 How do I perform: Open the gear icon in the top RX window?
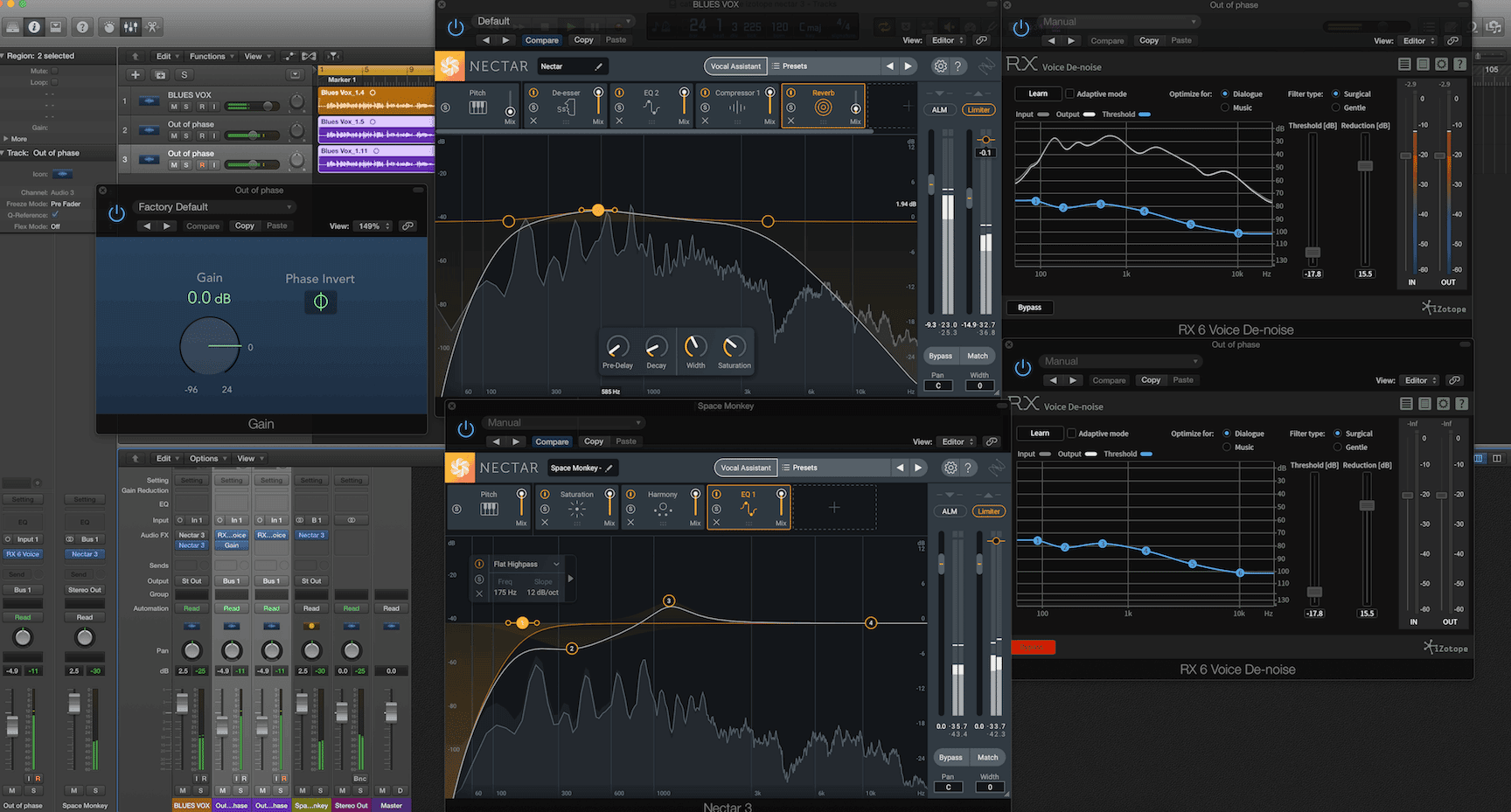[x=1441, y=65]
